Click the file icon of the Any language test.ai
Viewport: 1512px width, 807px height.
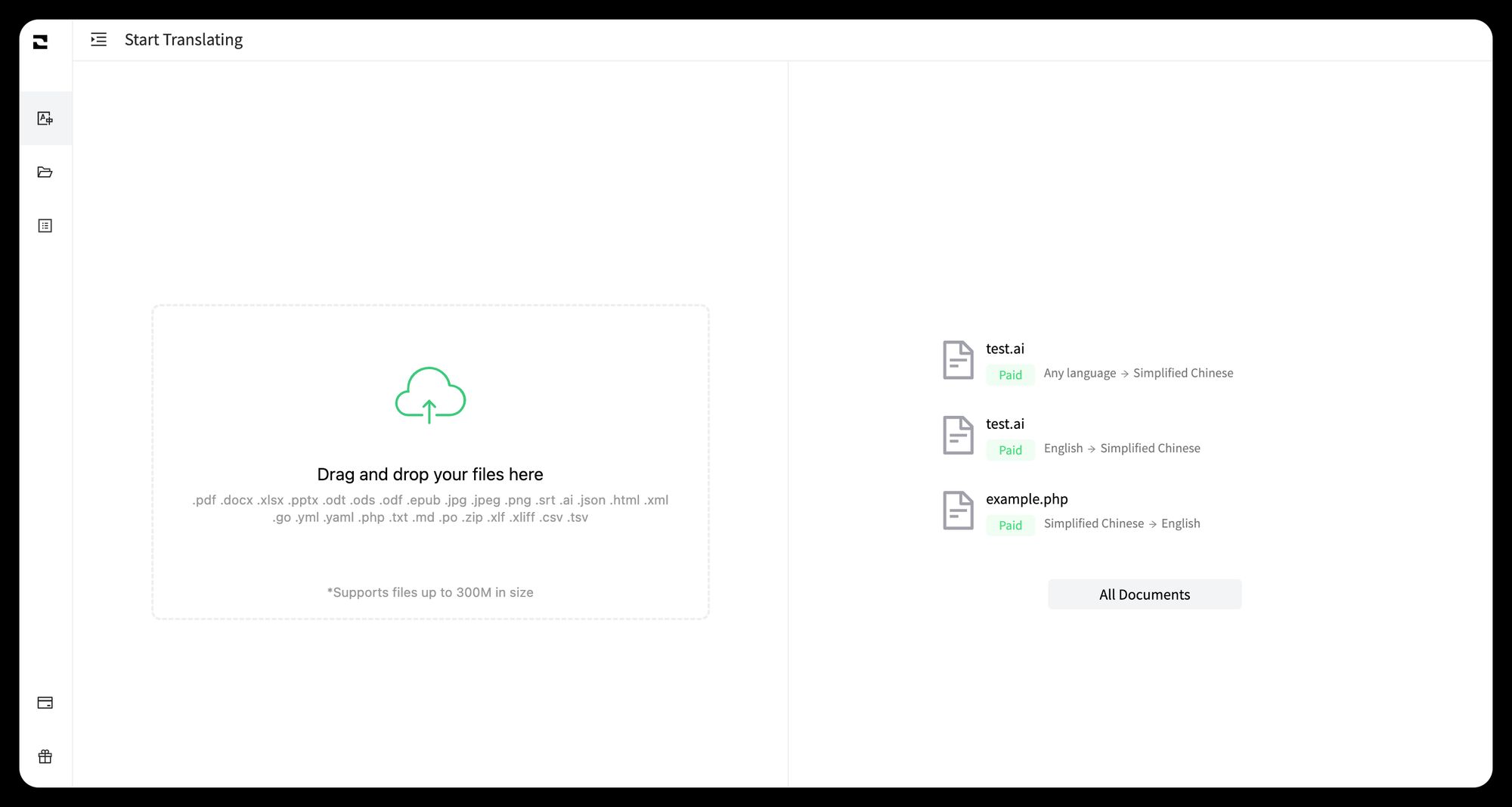tap(958, 360)
